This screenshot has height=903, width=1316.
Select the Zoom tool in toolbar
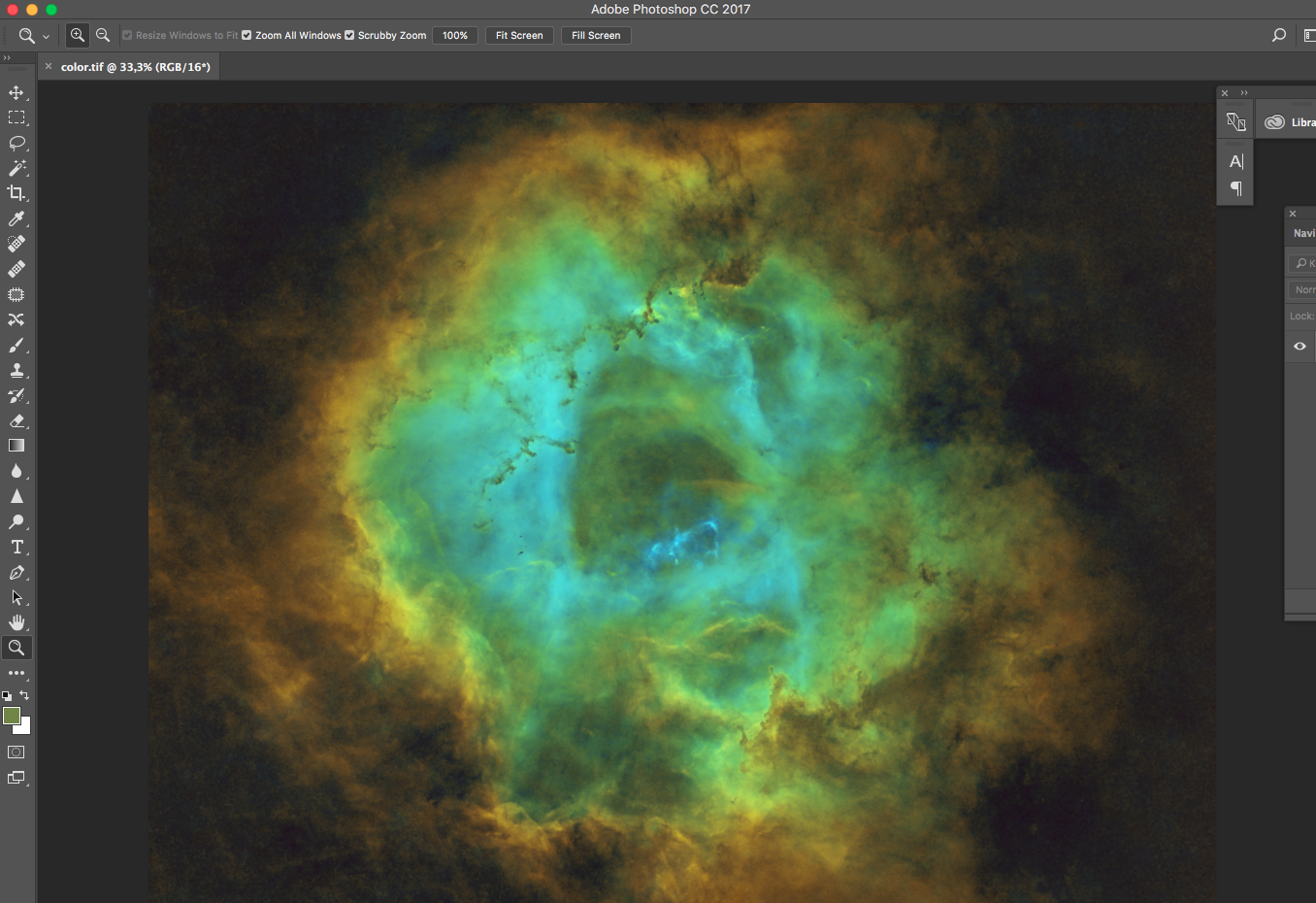16,648
